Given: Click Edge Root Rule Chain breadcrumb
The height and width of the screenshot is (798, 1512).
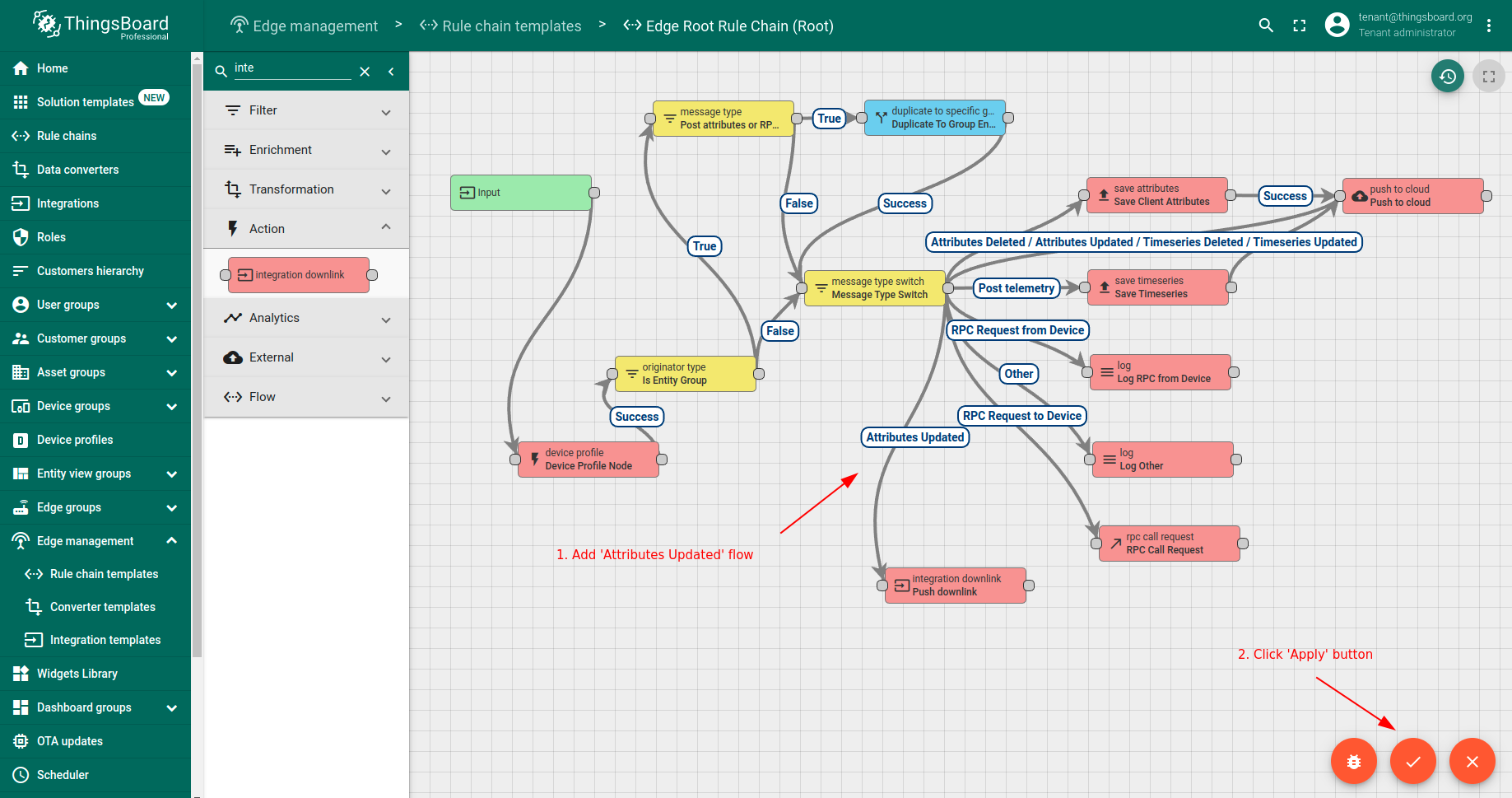Looking at the screenshot, I should 728,26.
